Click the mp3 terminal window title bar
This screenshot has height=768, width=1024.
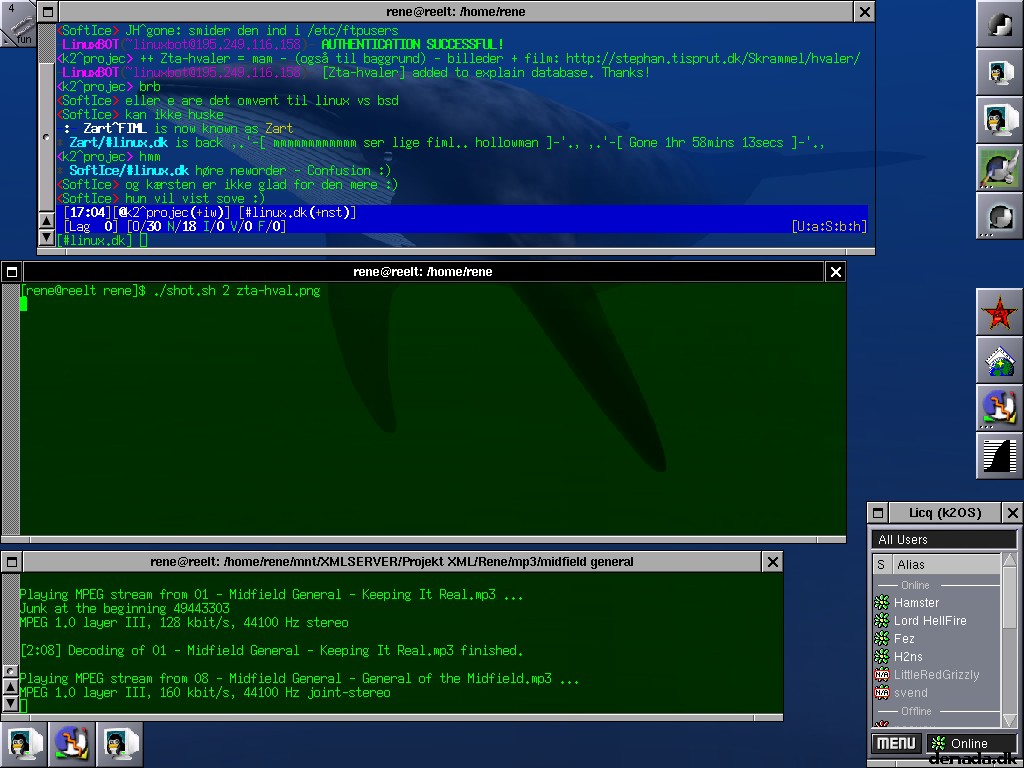pos(391,562)
